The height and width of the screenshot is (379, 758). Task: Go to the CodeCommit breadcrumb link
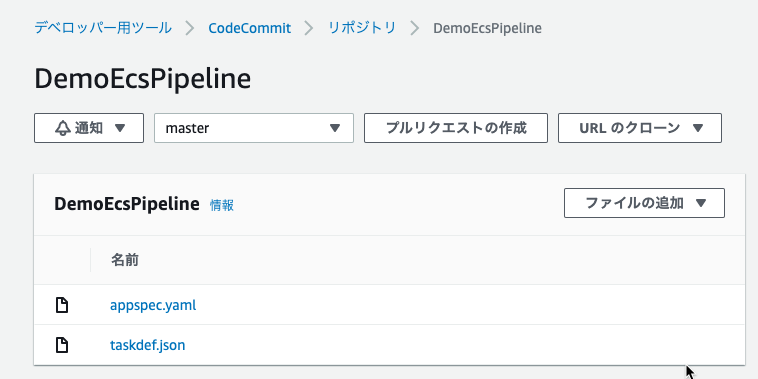pyautogui.click(x=249, y=28)
